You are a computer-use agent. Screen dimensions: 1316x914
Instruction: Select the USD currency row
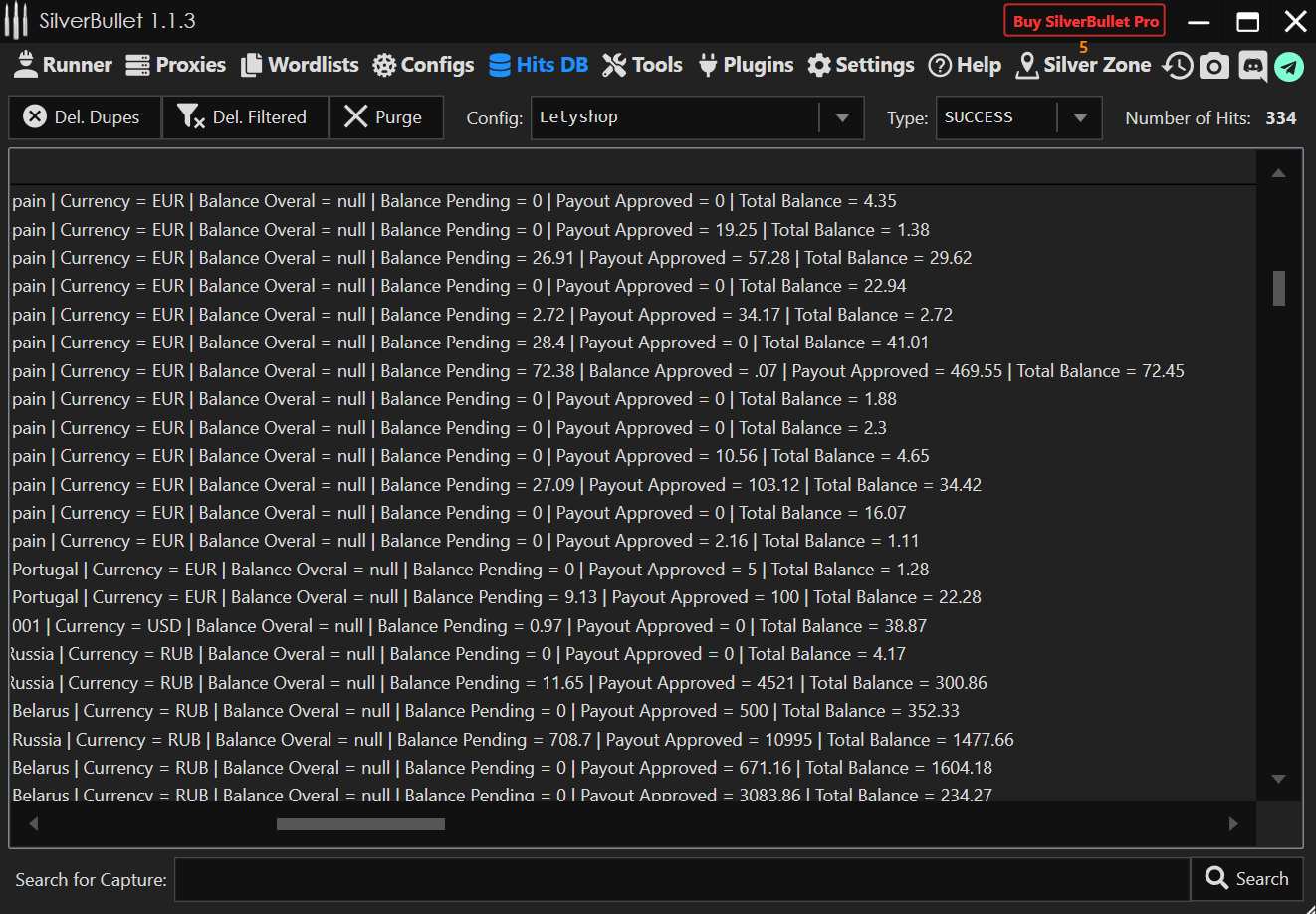tap(633, 626)
